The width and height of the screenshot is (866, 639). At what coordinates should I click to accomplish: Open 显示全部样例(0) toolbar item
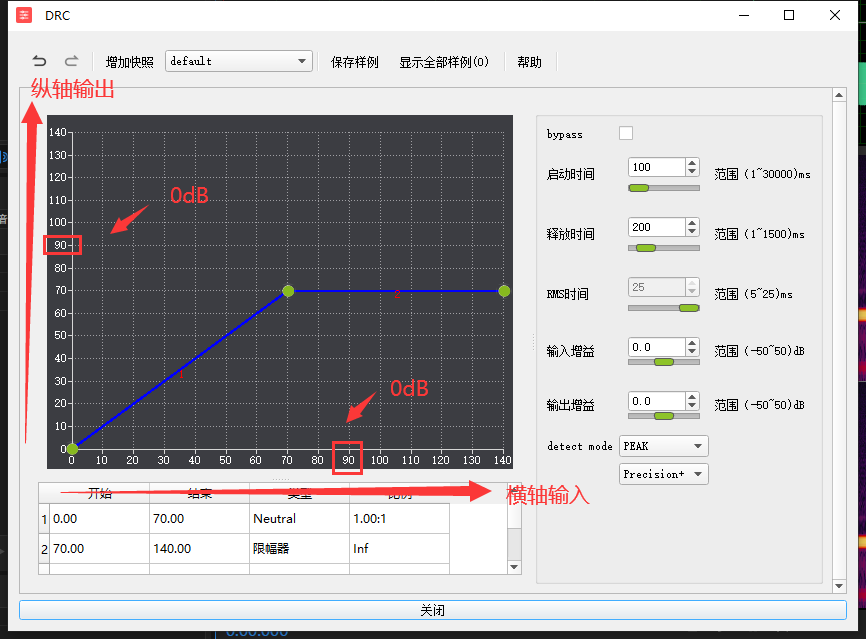444,62
